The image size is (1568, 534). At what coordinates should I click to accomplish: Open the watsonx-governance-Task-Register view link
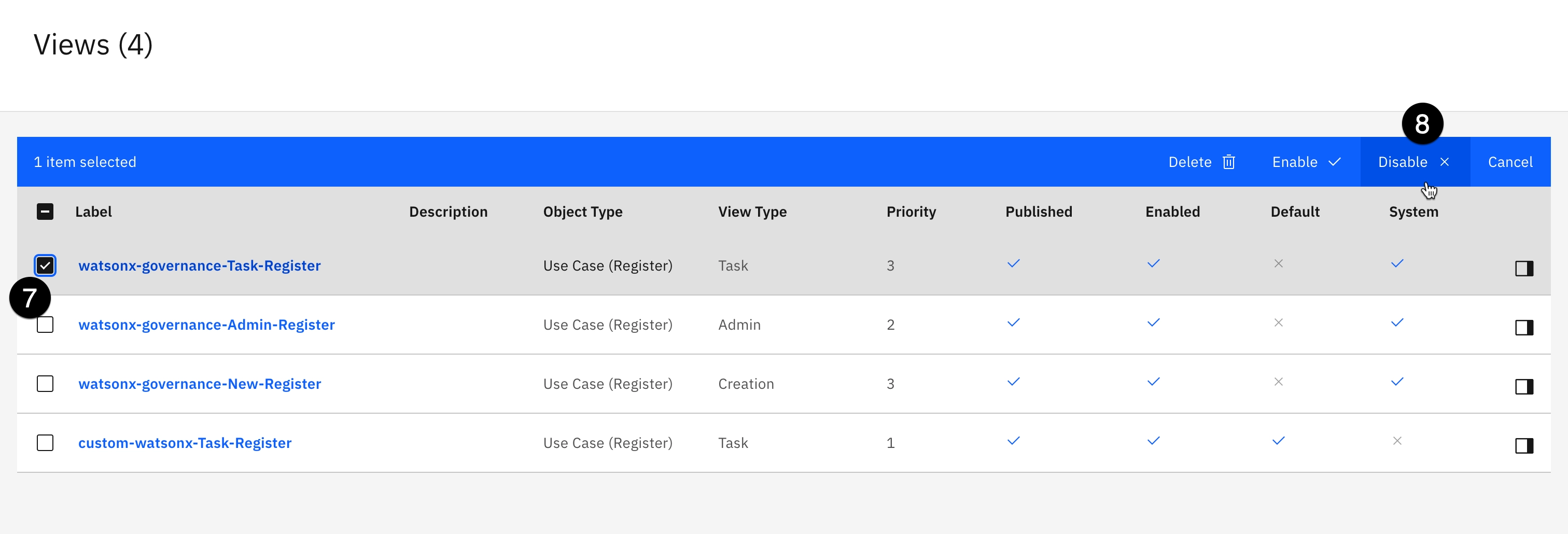point(199,265)
